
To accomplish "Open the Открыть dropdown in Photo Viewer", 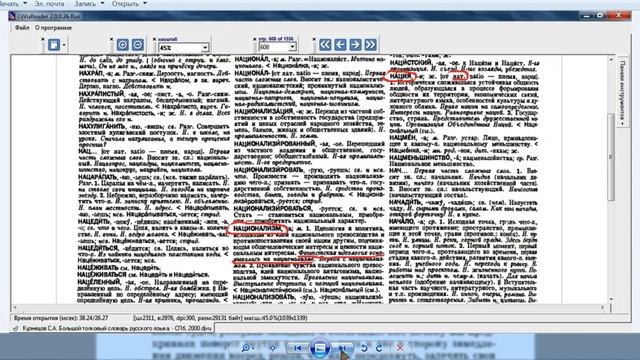I will point(129,4).
